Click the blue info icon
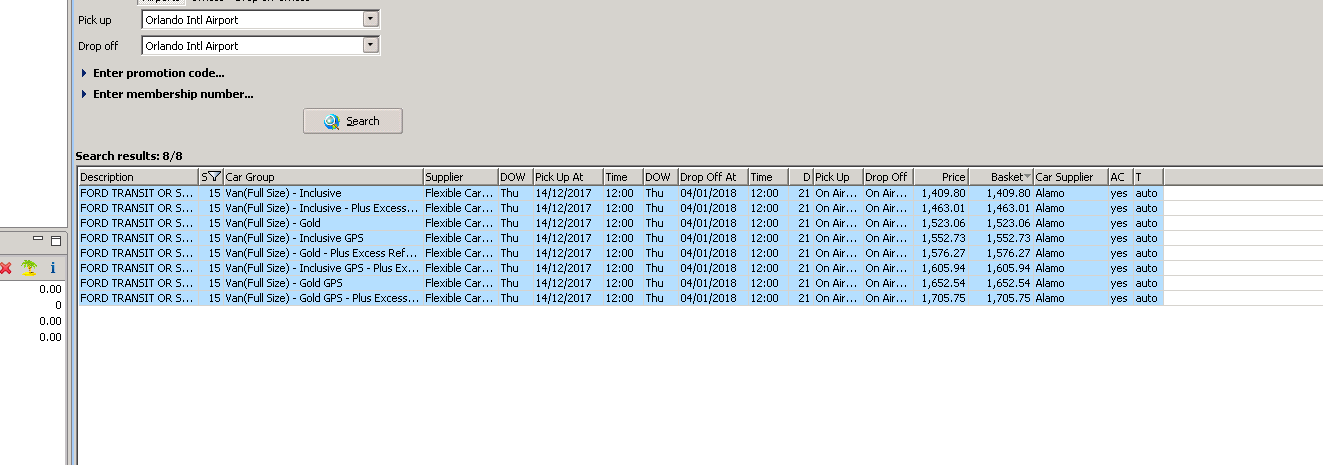The height and width of the screenshot is (465, 1323). click(52, 268)
